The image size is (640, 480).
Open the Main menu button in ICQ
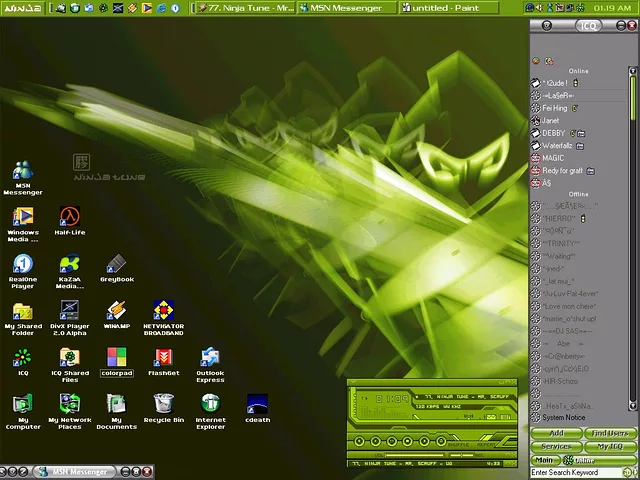click(x=544, y=460)
